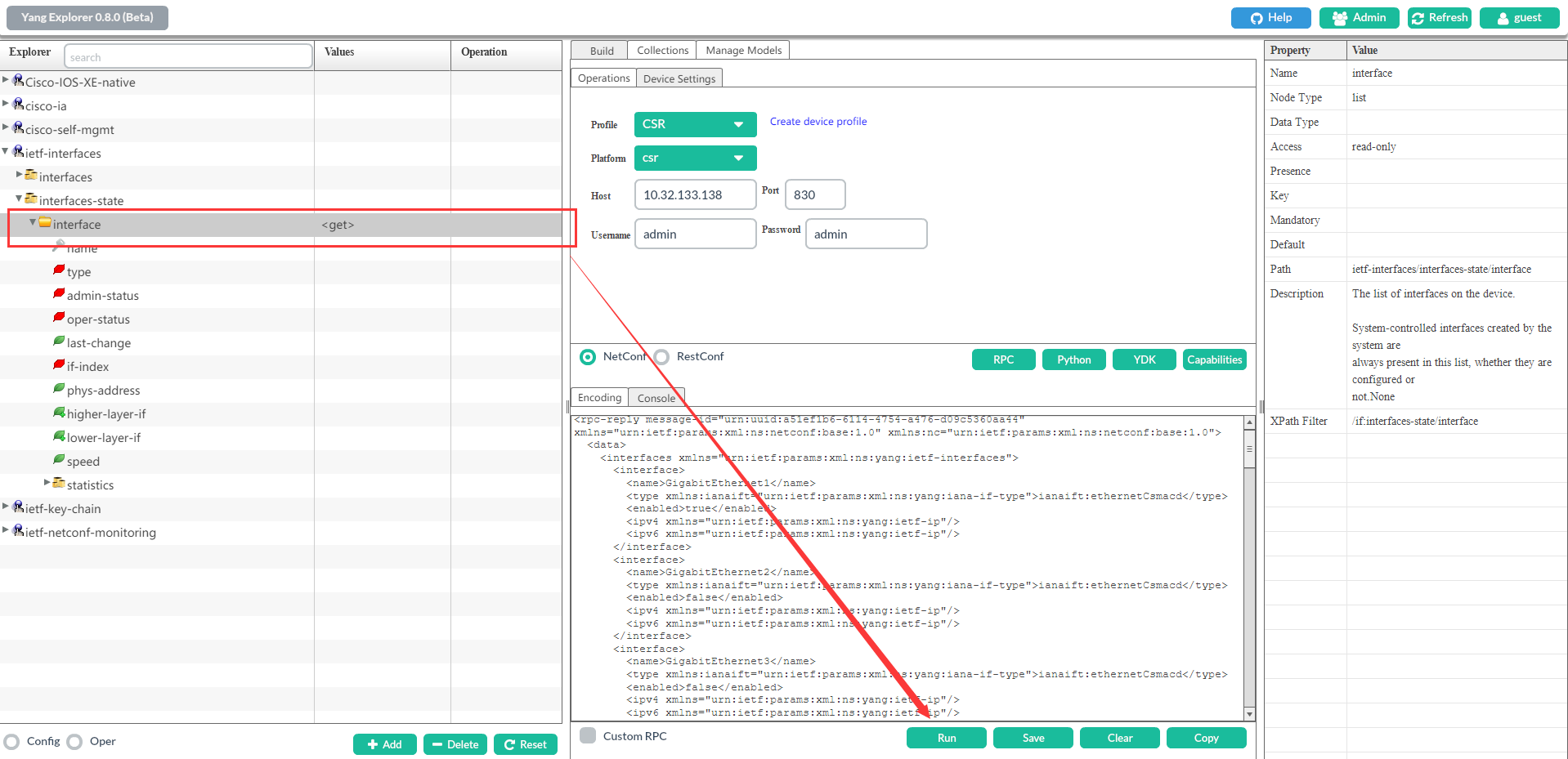The height and width of the screenshot is (759, 1568).
Task: Open the Device Settings tab
Action: [x=679, y=78]
